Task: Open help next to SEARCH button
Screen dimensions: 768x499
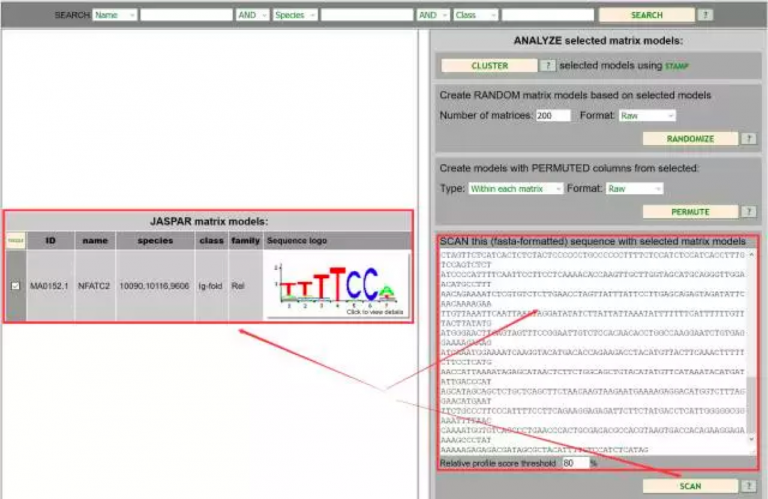Action: click(705, 15)
